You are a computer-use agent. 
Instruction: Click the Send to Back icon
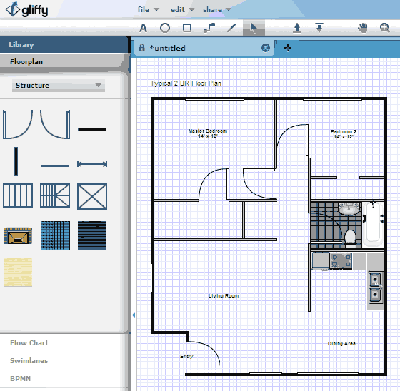click(x=319, y=28)
